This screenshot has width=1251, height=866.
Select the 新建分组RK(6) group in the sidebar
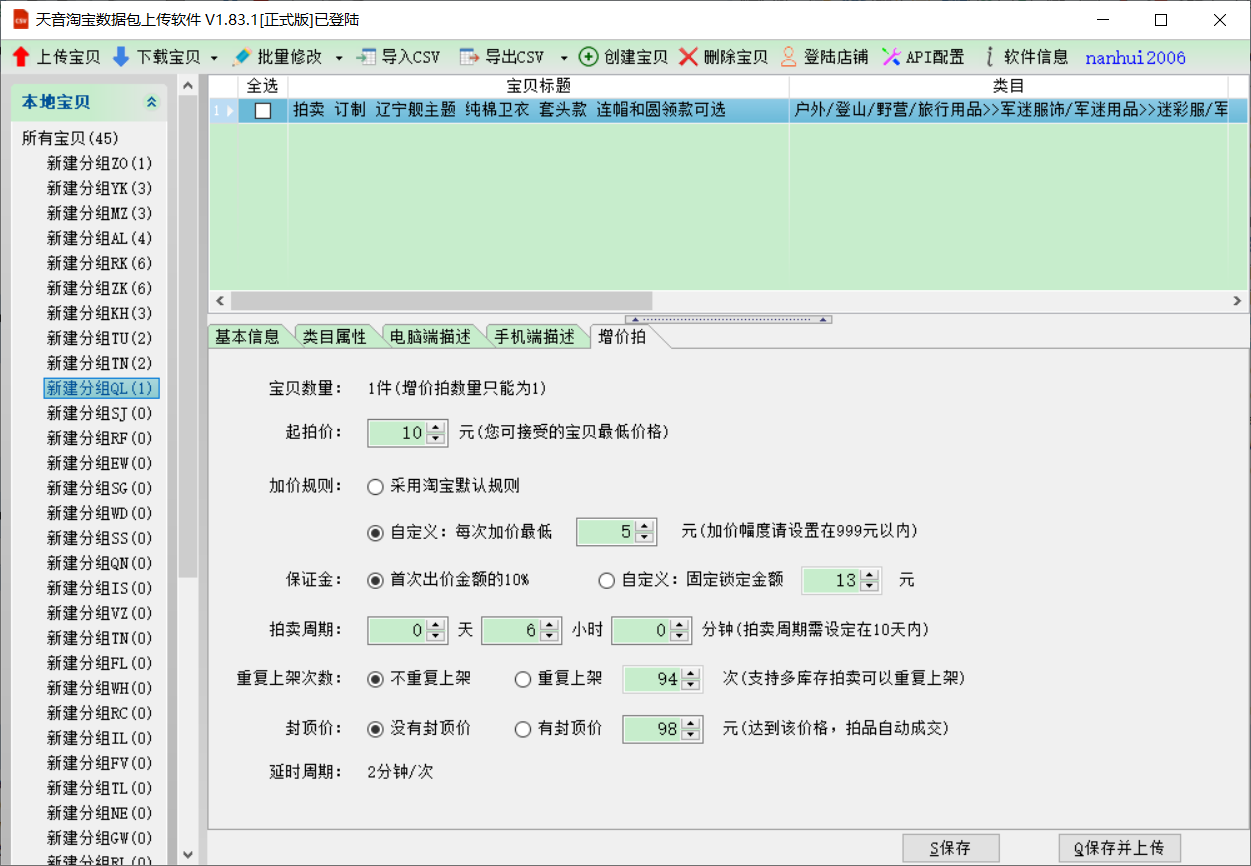[x=99, y=263]
